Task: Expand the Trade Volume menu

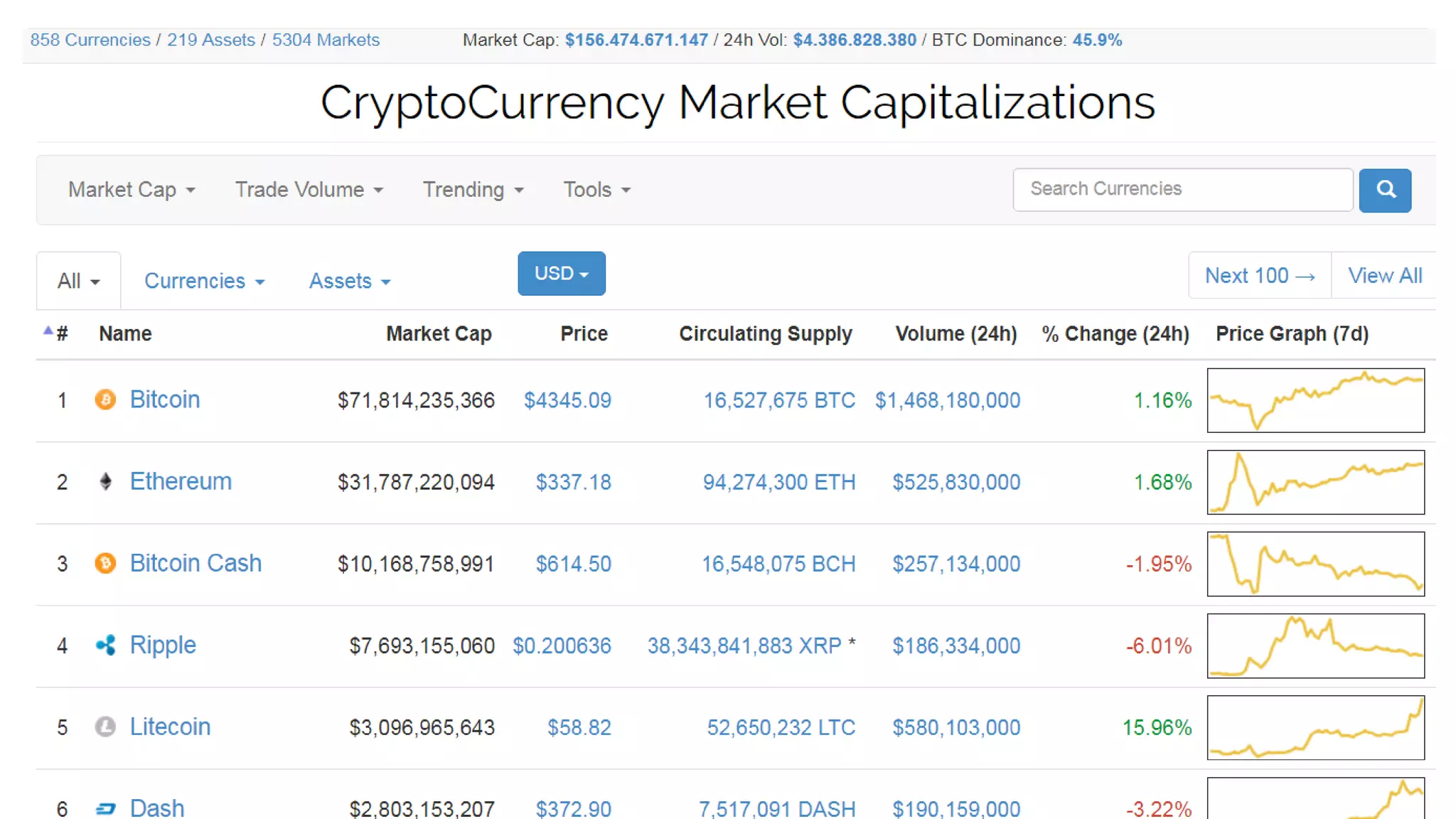Action: (309, 190)
